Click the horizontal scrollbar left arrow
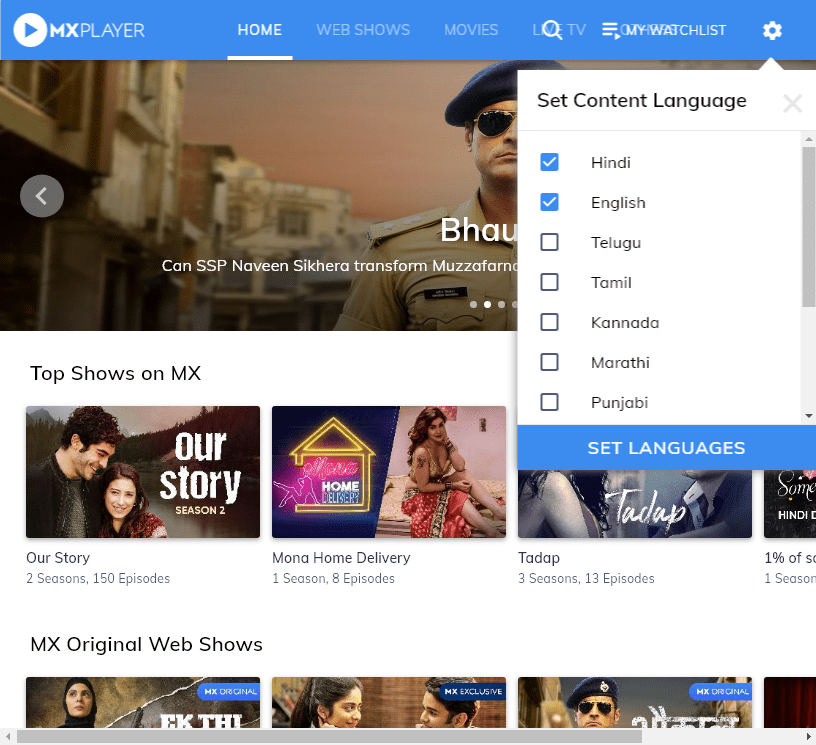 [7, 737]
